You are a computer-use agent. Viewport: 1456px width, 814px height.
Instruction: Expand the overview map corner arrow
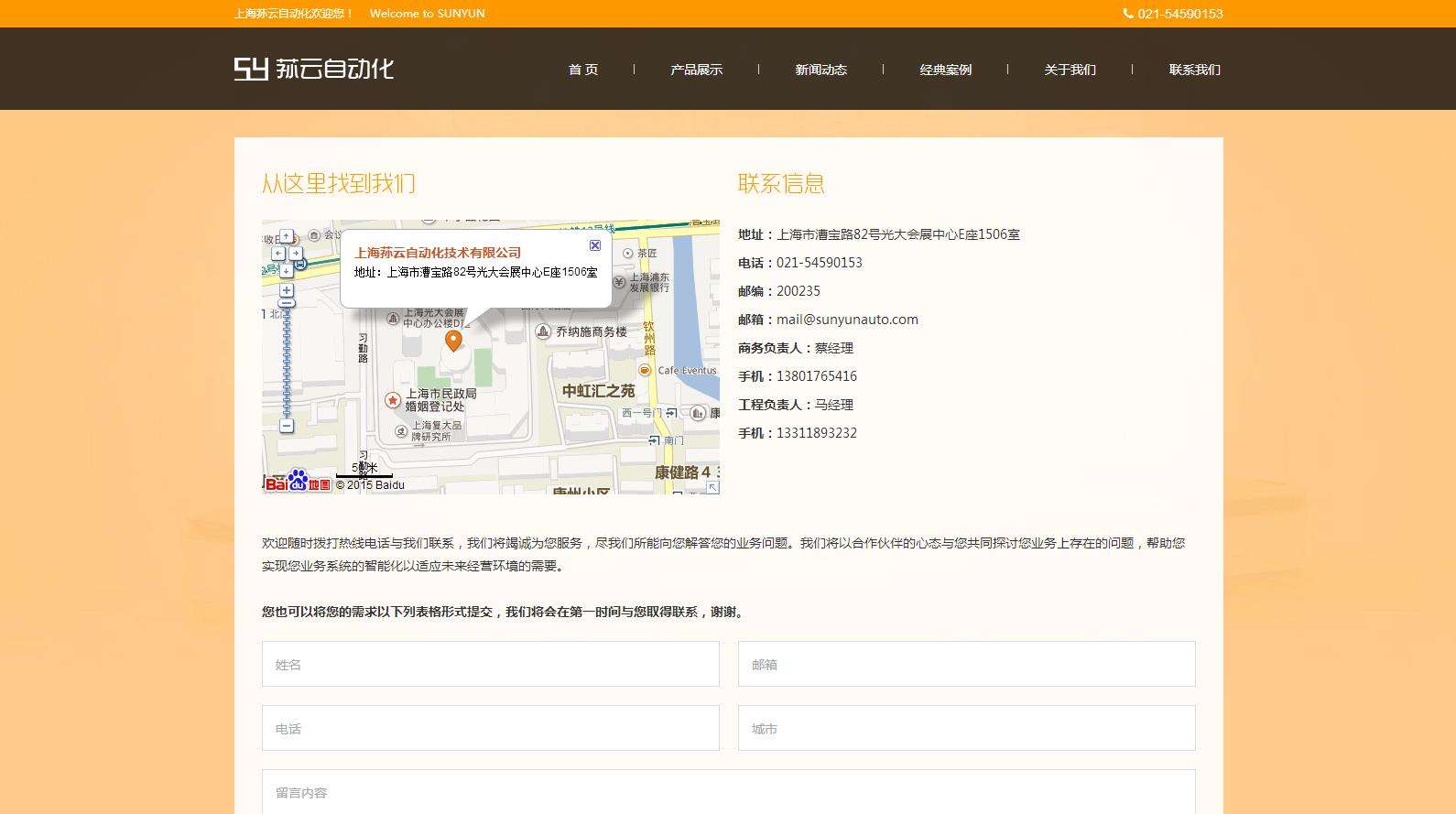click(x=712, y=487)
